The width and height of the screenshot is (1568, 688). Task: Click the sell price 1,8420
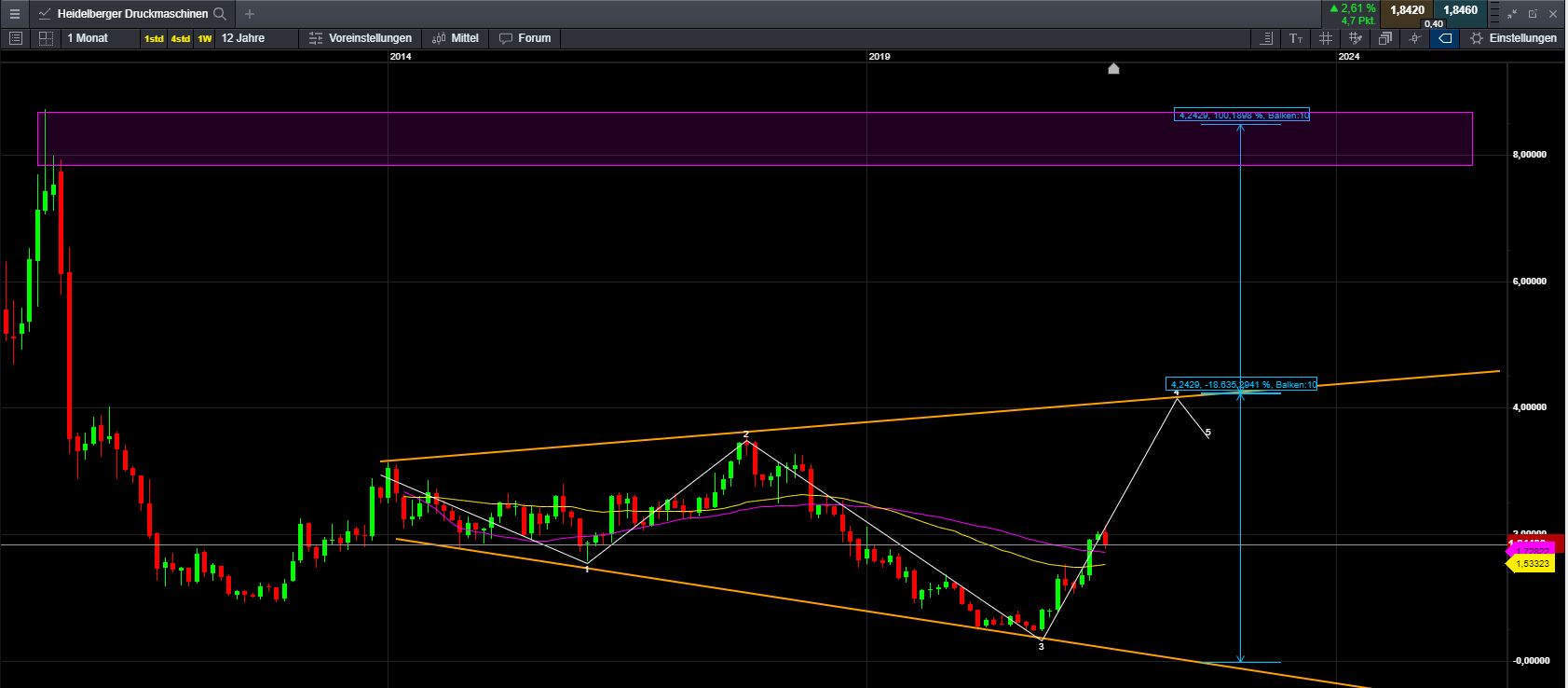1407,10
